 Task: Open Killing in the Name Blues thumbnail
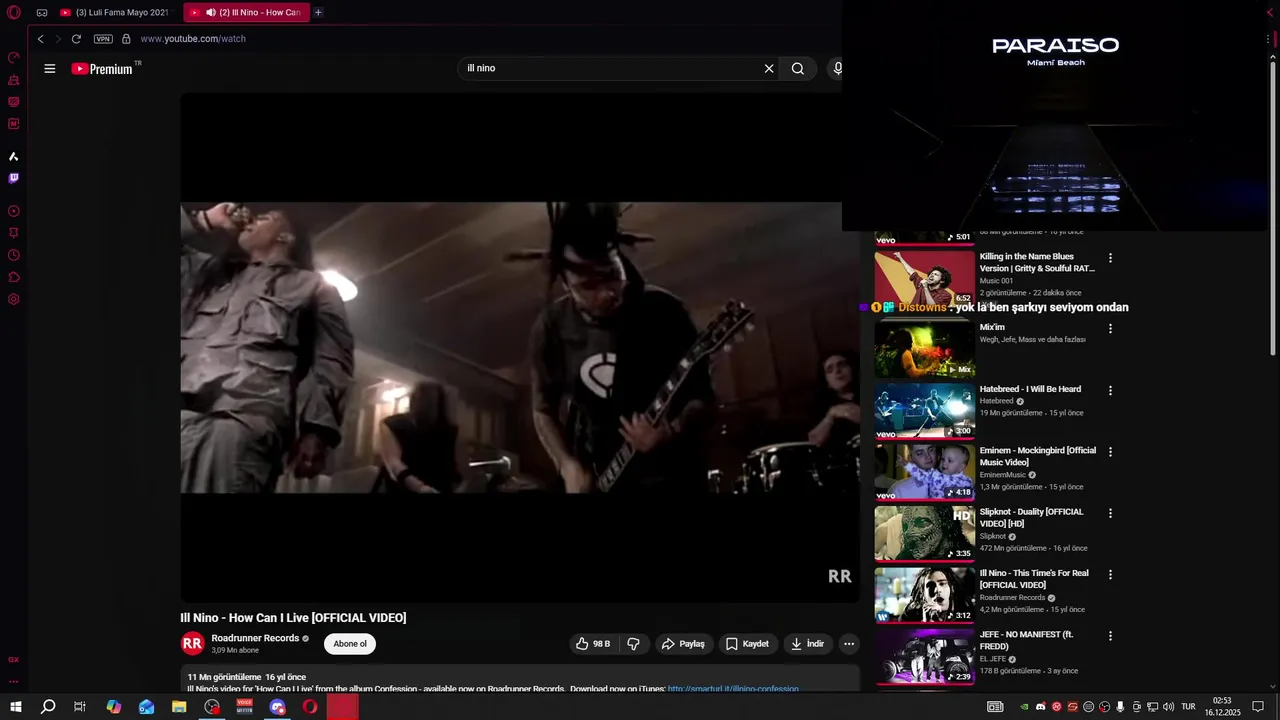click(925, 278)
